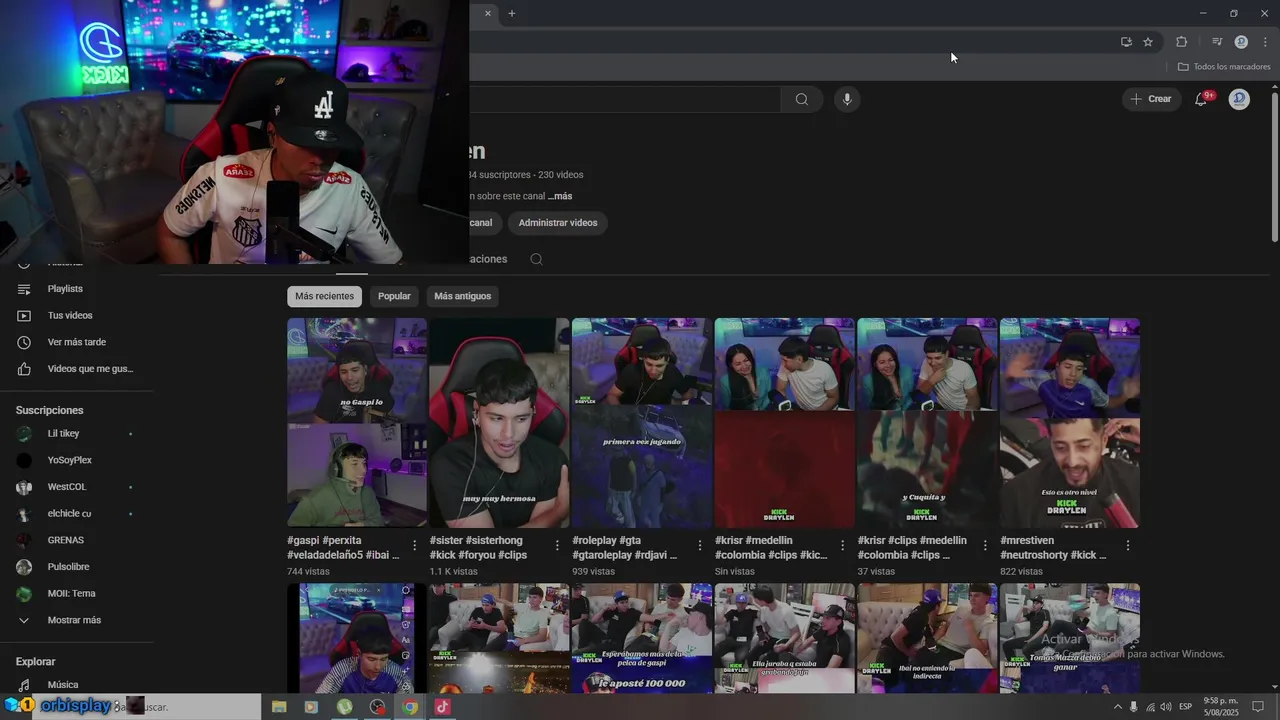Open options for #mrestiven #neutroshorty video
This screenshot has width=1280, height=720.
point(1128,546)
